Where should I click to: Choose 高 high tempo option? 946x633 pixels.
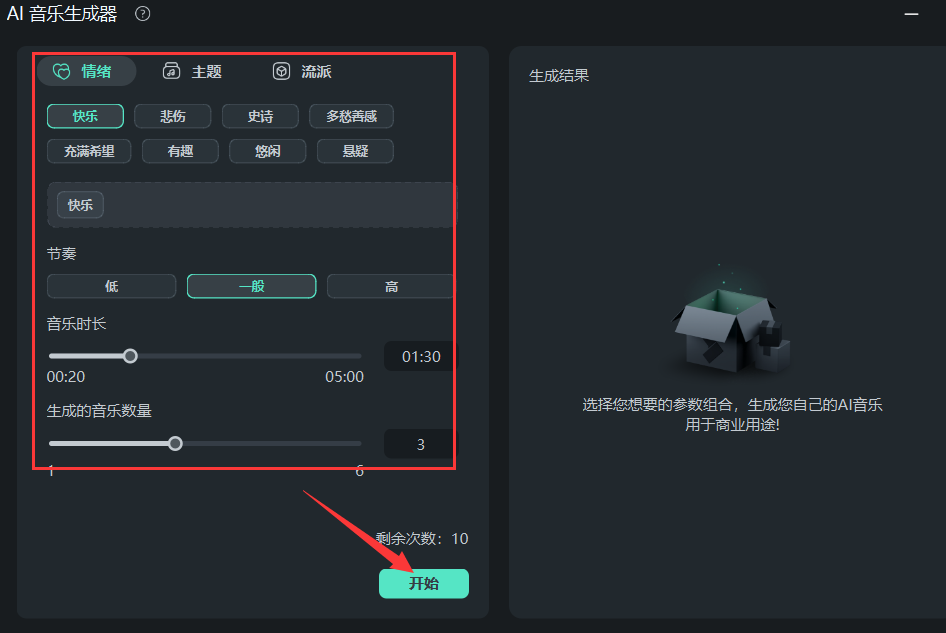(x=390, y=286)
